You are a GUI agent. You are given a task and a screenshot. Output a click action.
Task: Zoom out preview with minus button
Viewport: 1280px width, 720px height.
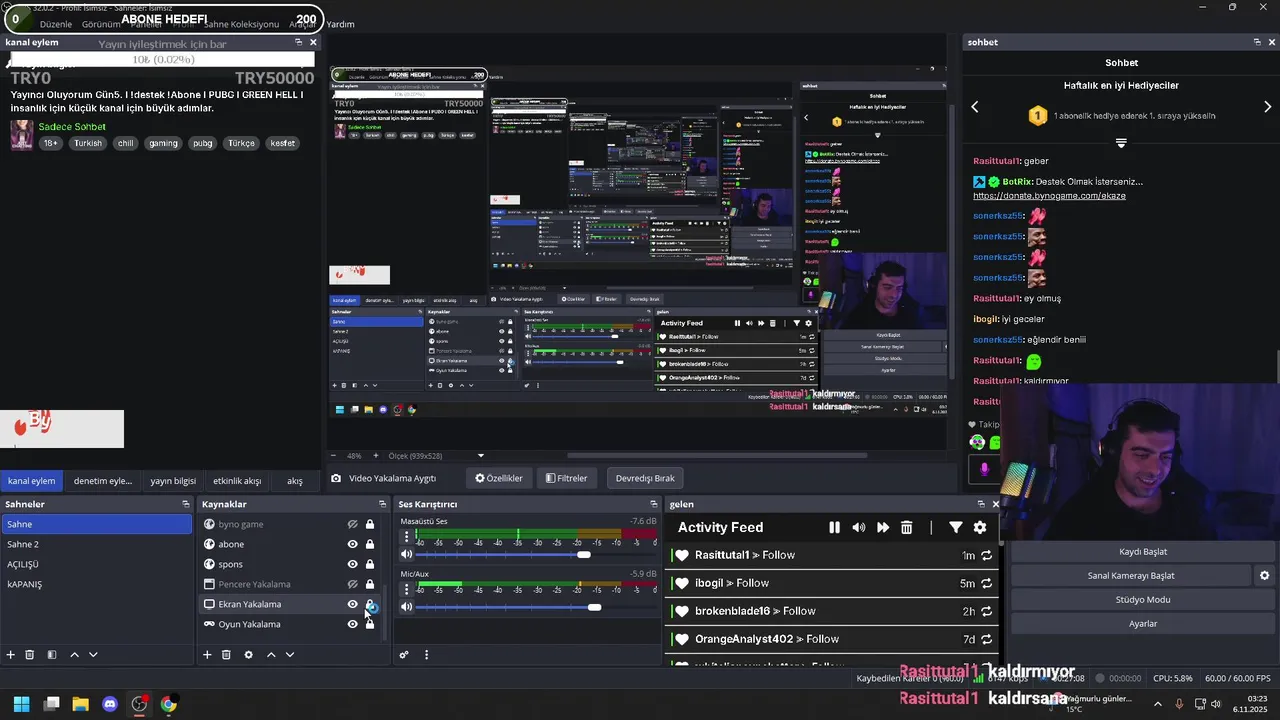click(335, 456)
